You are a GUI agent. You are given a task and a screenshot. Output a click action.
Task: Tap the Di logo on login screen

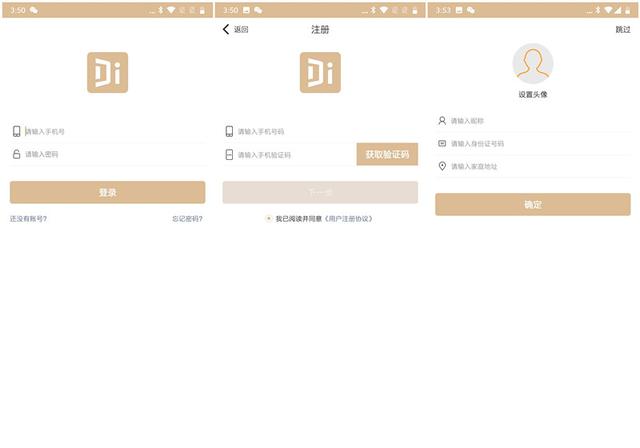point(107,72)
